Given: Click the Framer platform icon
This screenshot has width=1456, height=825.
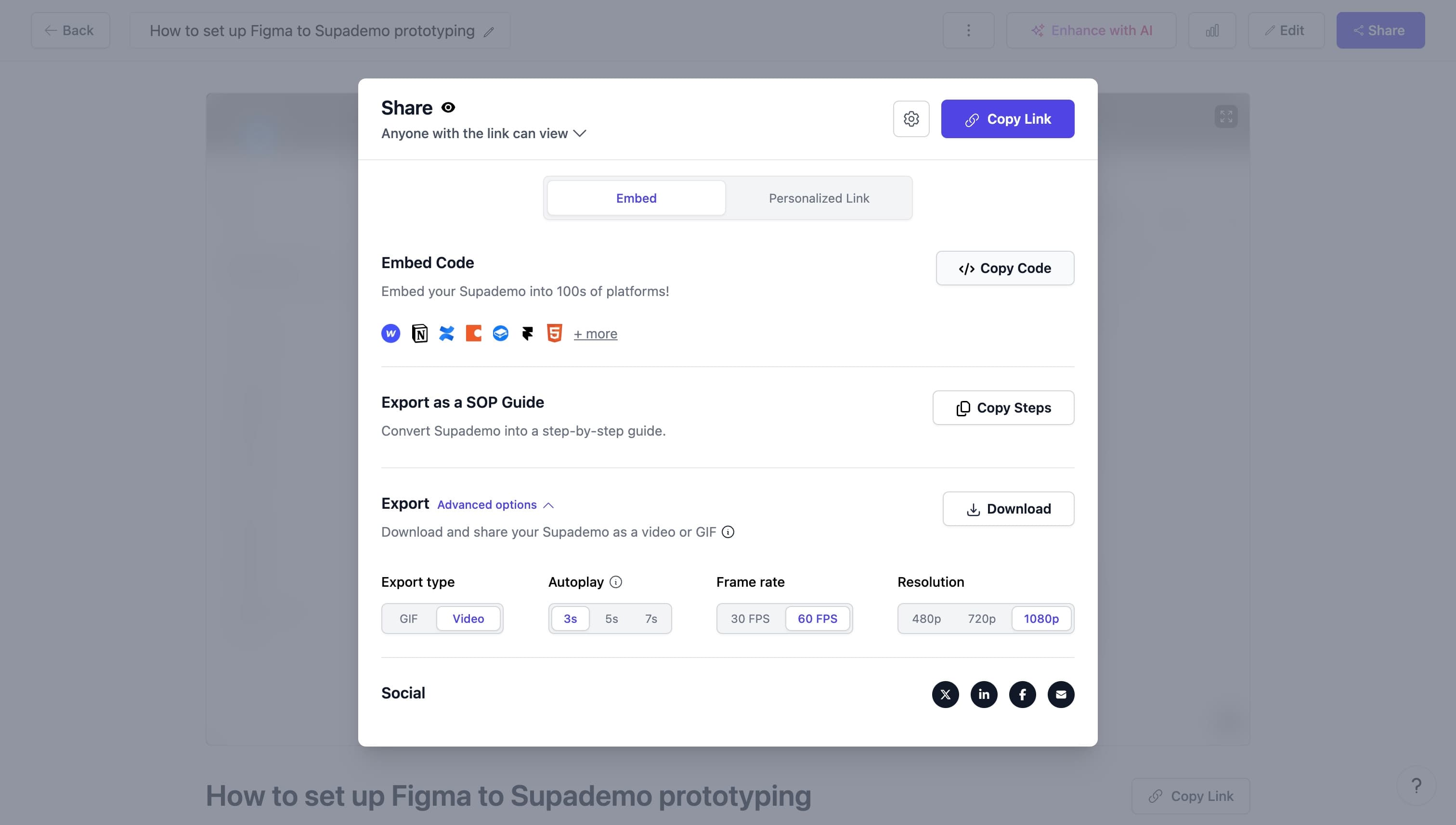Looking at the screenshot, I should [x=527, y=333].
